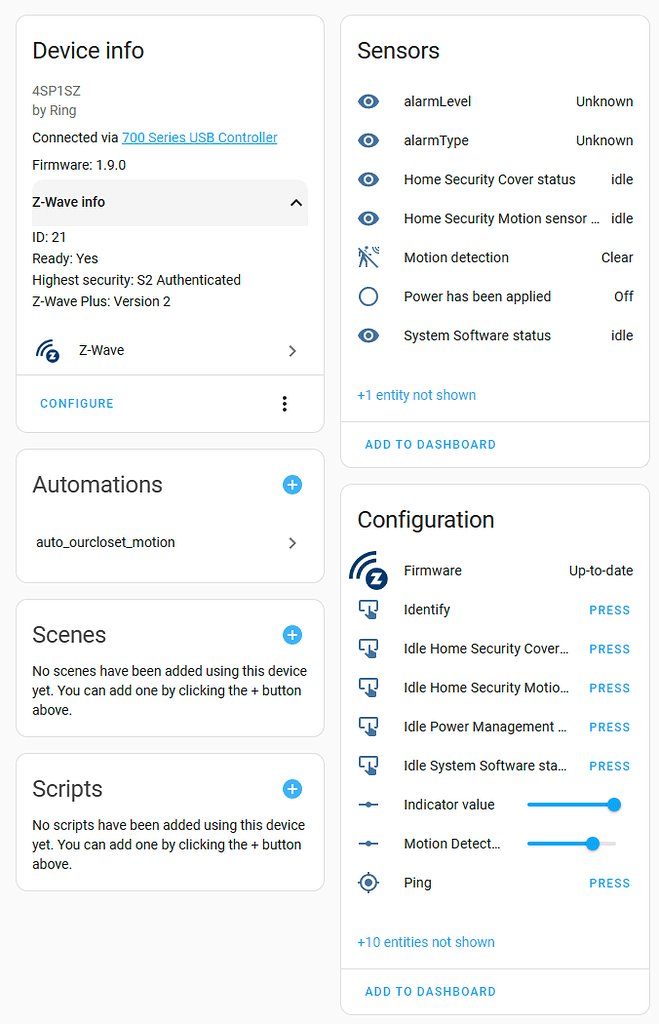Select the eye icon next to alarmLevel
The height and width of the screenshot is (1024, 659).
coord(369,101)
